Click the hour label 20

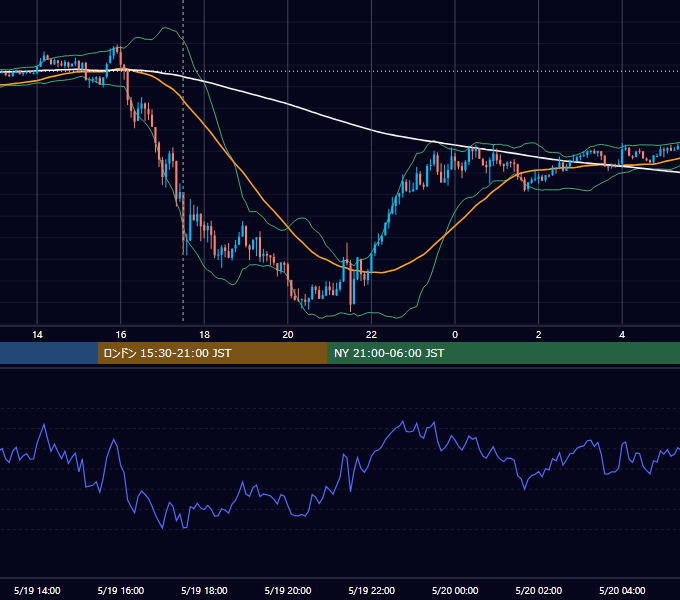[288, 335]
